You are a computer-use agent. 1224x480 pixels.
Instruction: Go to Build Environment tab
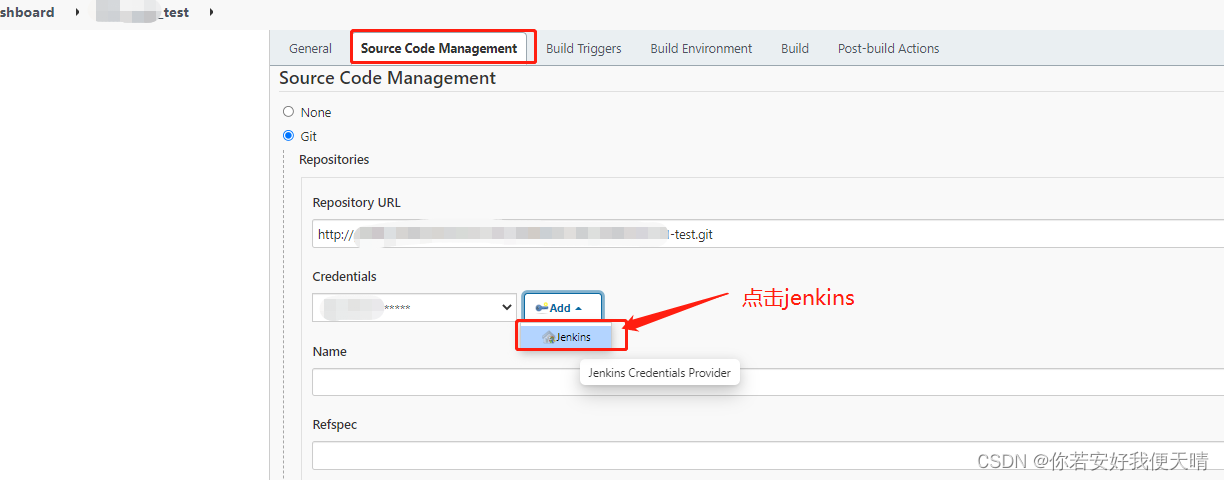click(x=701, y=48)
